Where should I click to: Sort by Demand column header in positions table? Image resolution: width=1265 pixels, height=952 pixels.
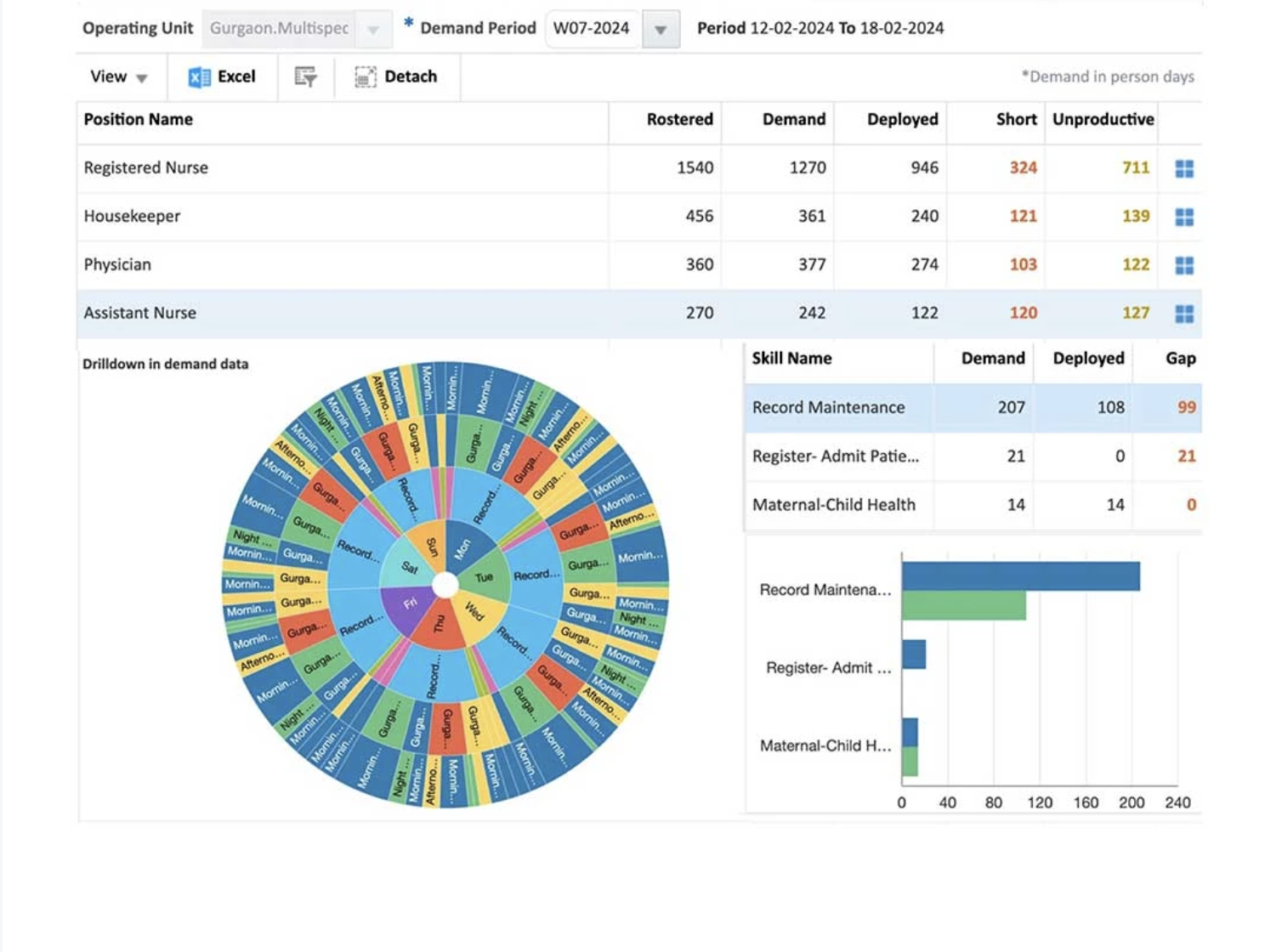[794, 119]
